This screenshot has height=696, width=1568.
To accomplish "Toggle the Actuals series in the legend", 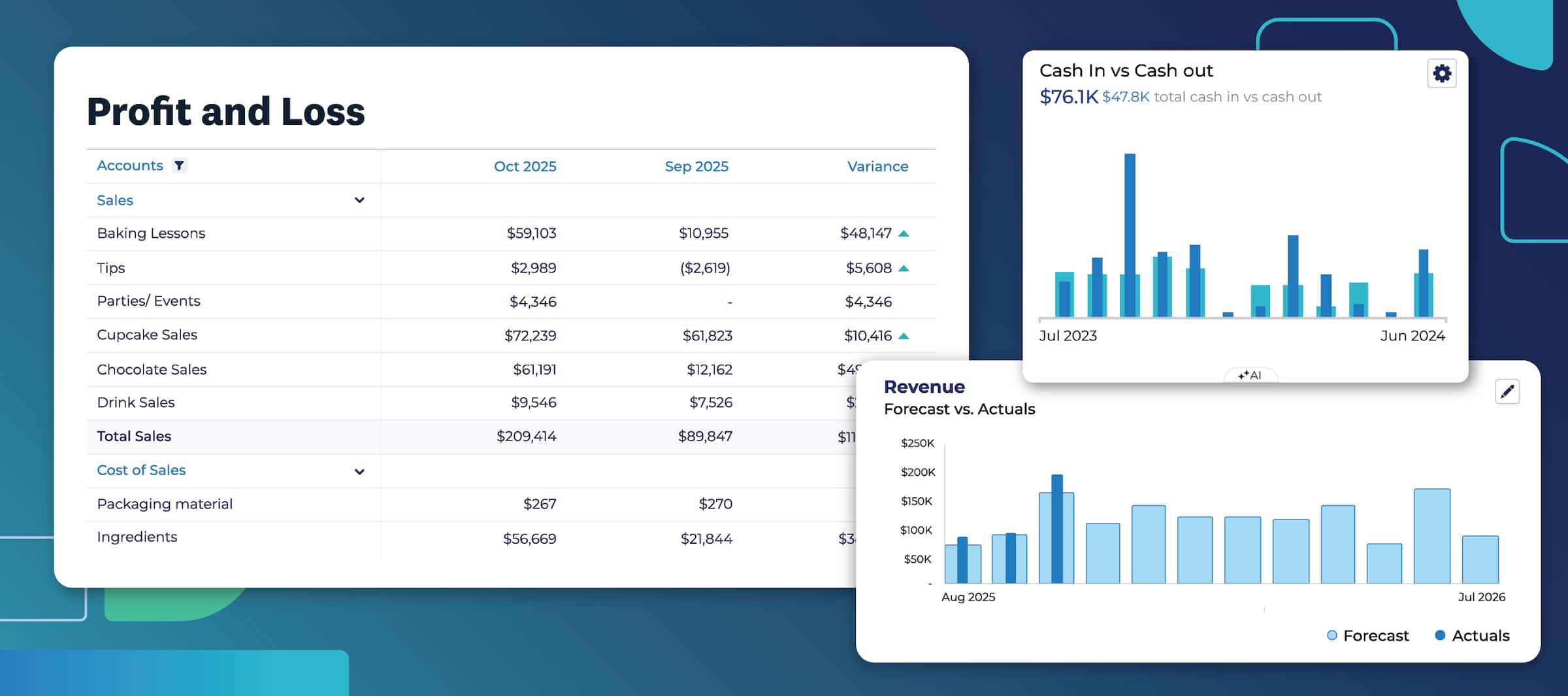I will coord(1471,635).
